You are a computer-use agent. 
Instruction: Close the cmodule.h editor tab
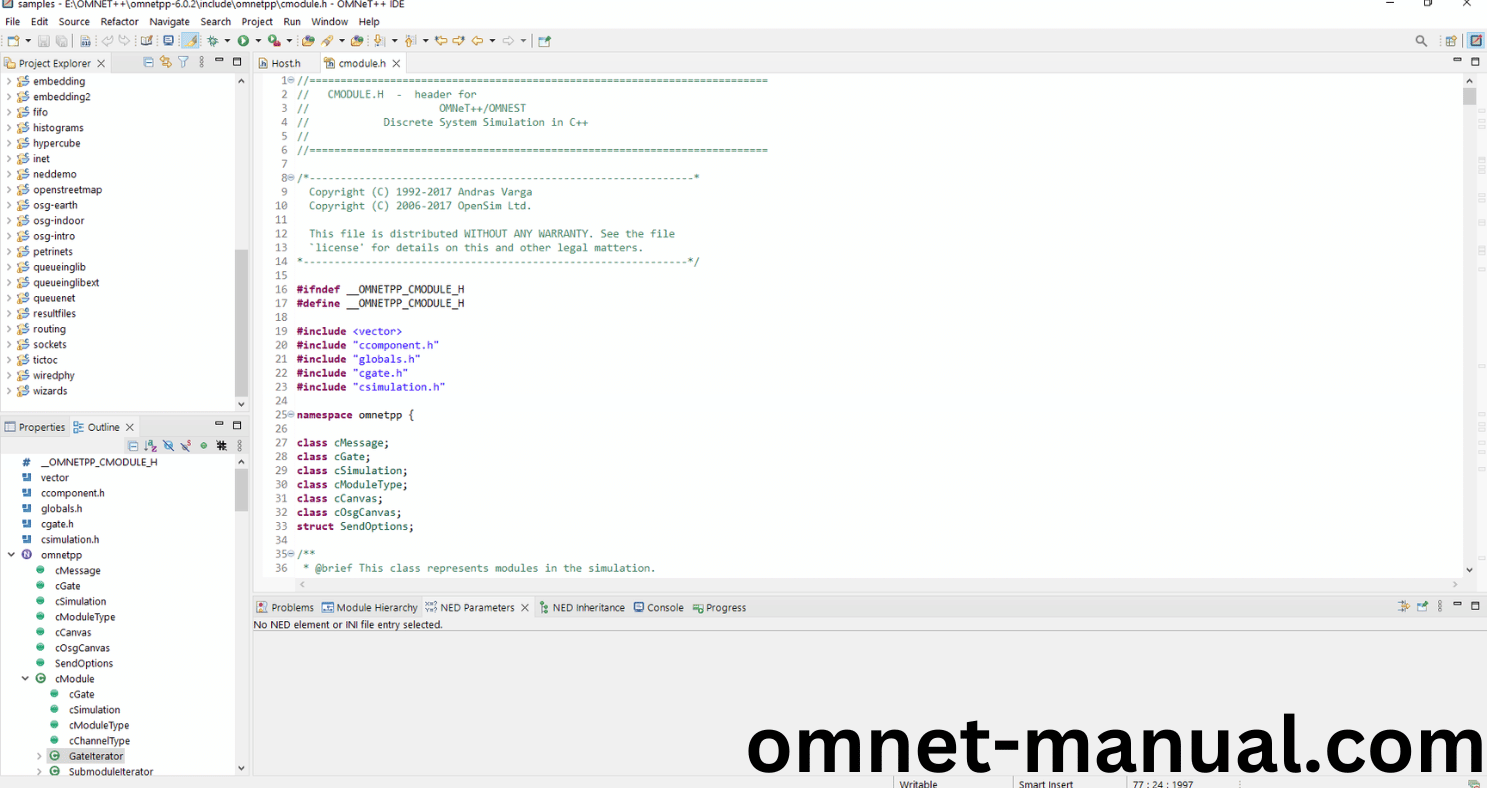[397, 63]
